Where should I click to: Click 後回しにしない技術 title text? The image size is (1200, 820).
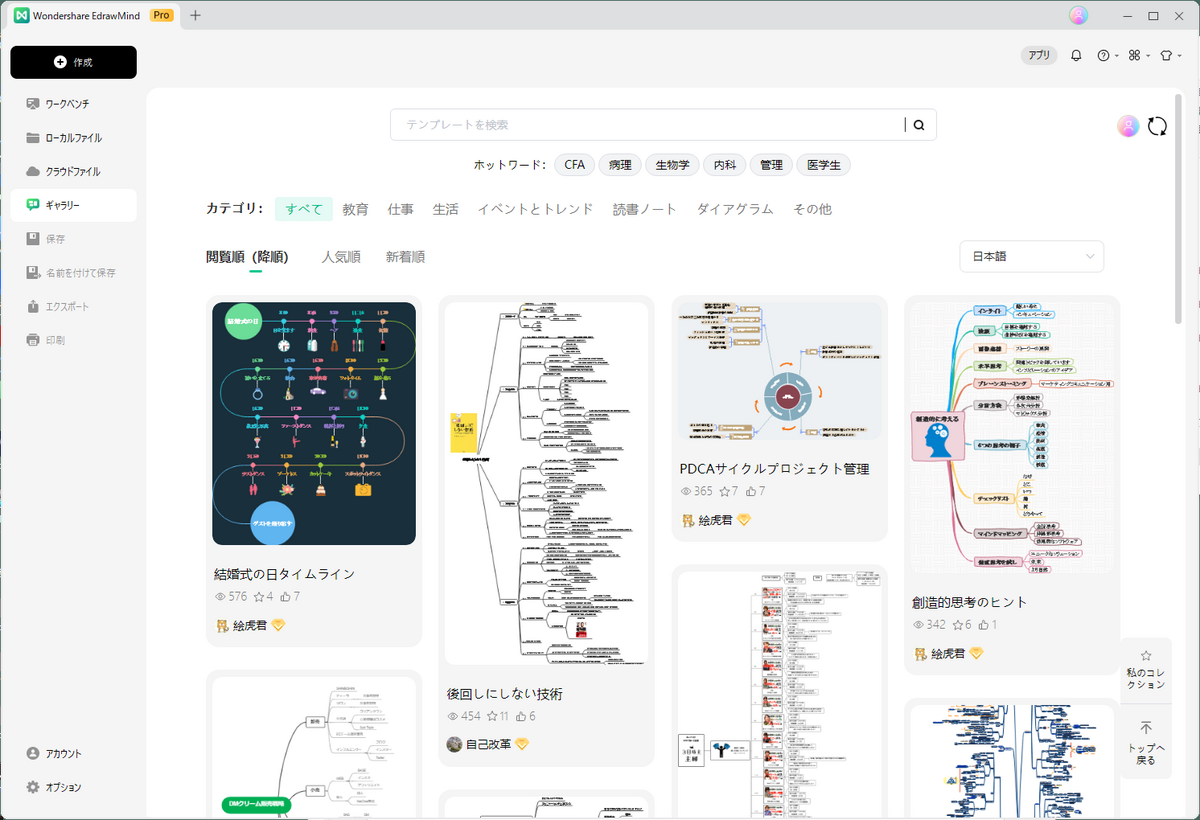click(505, 694)
